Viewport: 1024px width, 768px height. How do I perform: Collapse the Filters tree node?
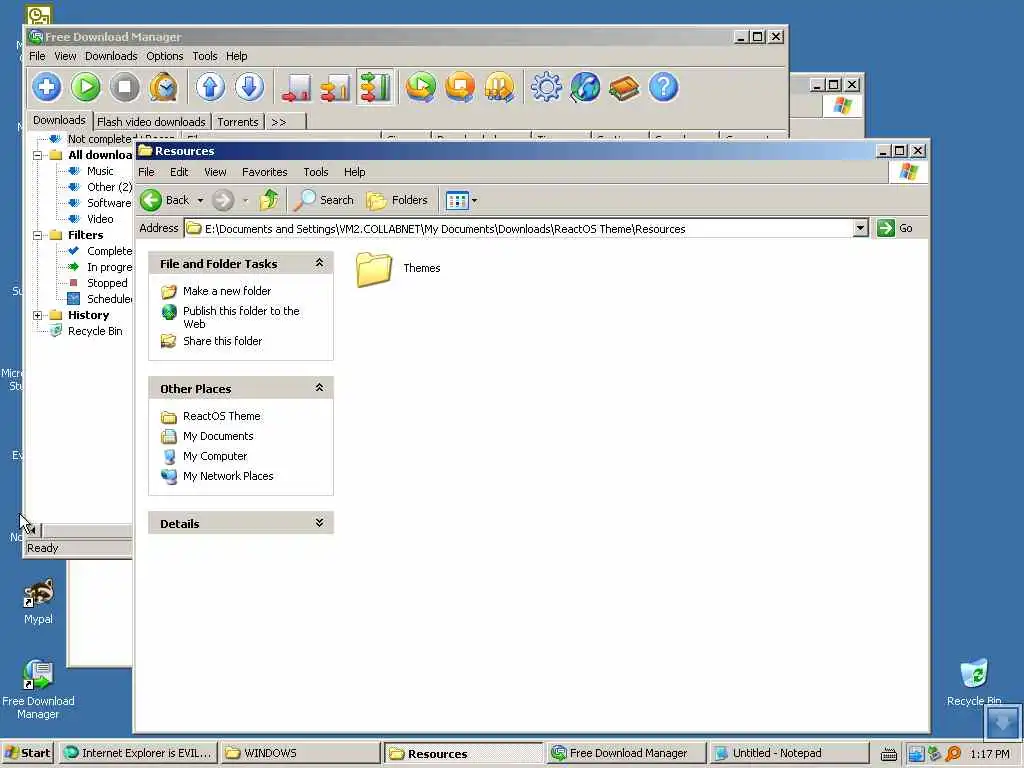click(x=37, y=235)
